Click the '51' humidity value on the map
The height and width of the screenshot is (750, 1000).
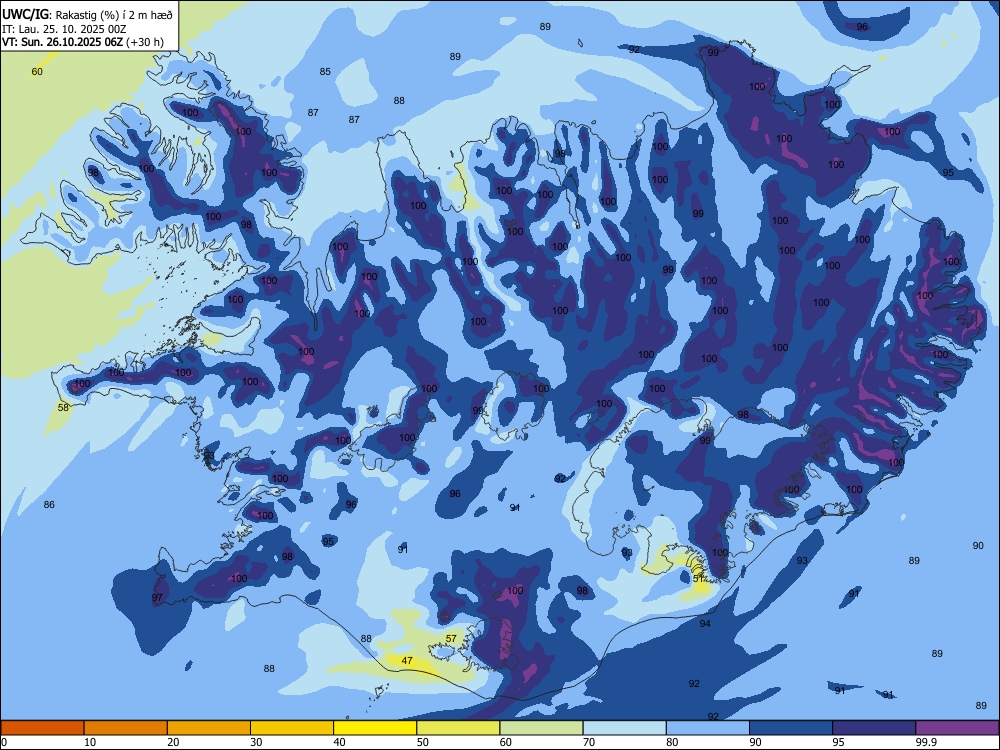[698, 578]
